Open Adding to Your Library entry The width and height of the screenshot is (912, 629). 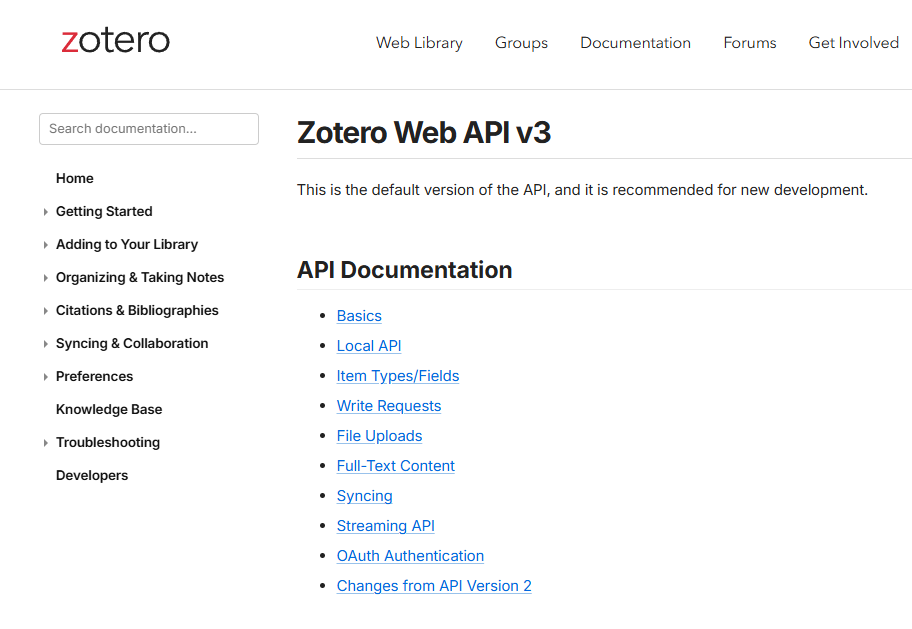[127, 244]
